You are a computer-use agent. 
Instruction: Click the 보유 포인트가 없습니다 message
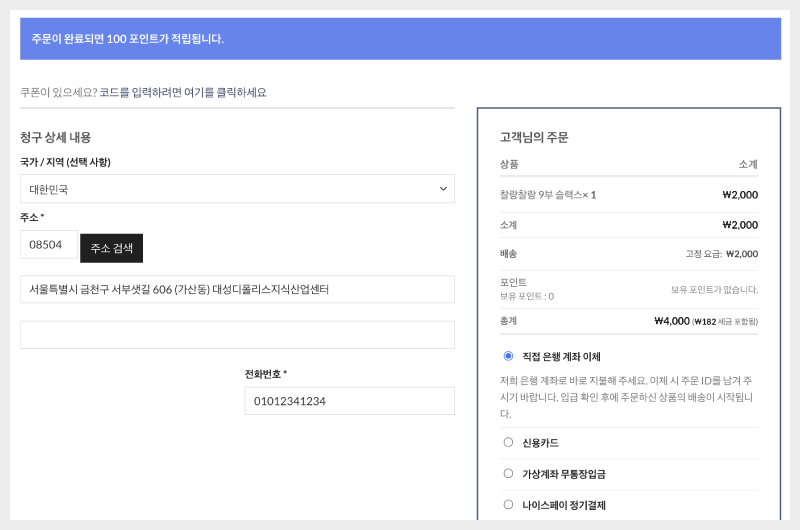coord(714,289)
